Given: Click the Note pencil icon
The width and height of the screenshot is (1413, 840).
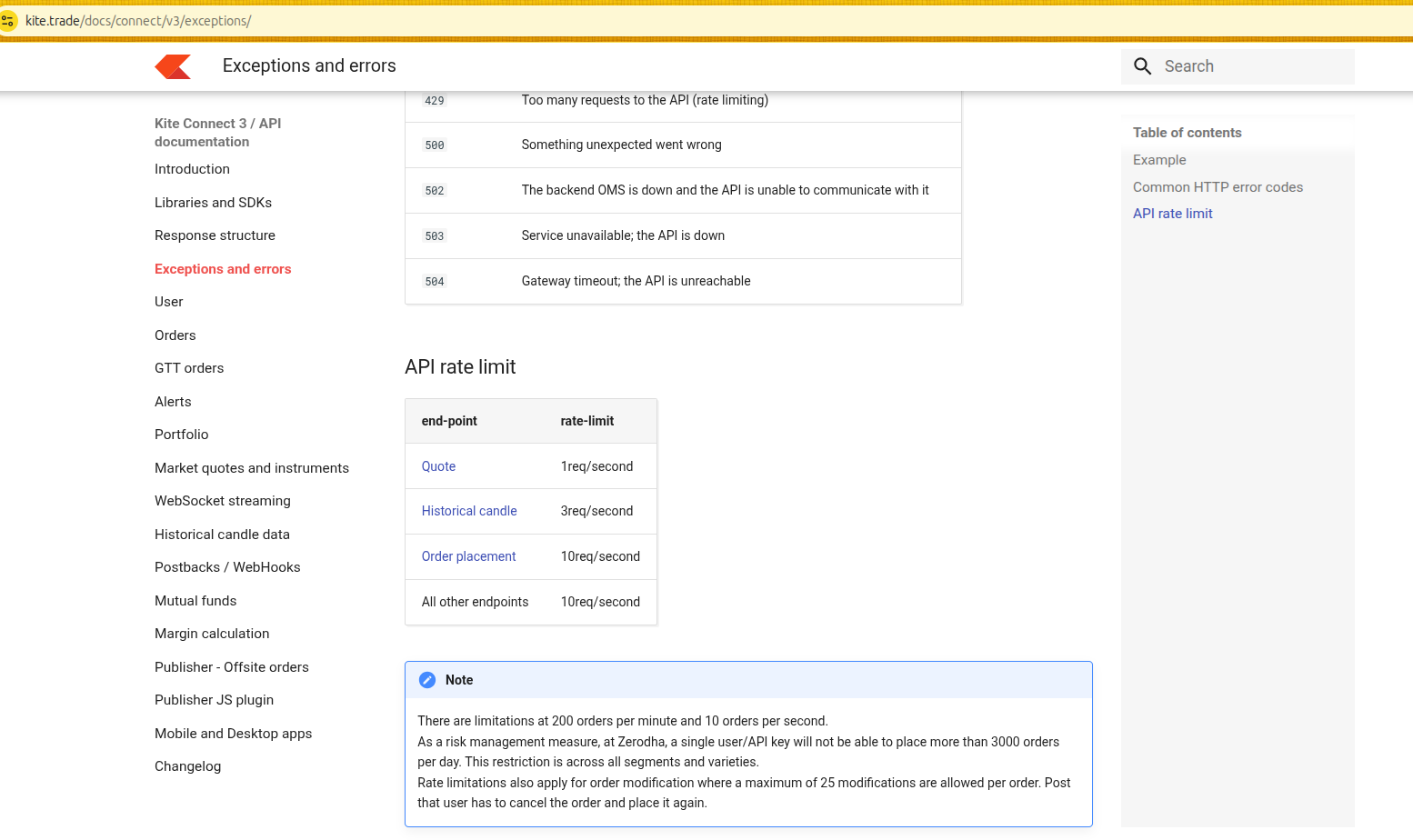Looking at the screenshot, I should [x=427, y=680].
